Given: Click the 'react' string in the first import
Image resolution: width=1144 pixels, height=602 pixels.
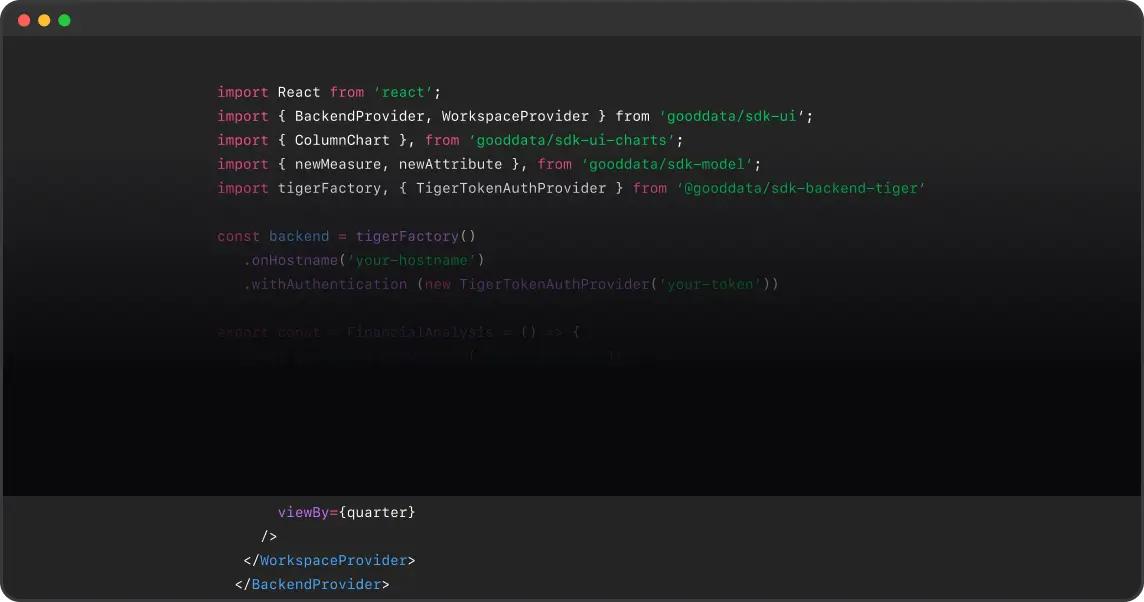Looking at the screenshot, I should tap(403, 93).
